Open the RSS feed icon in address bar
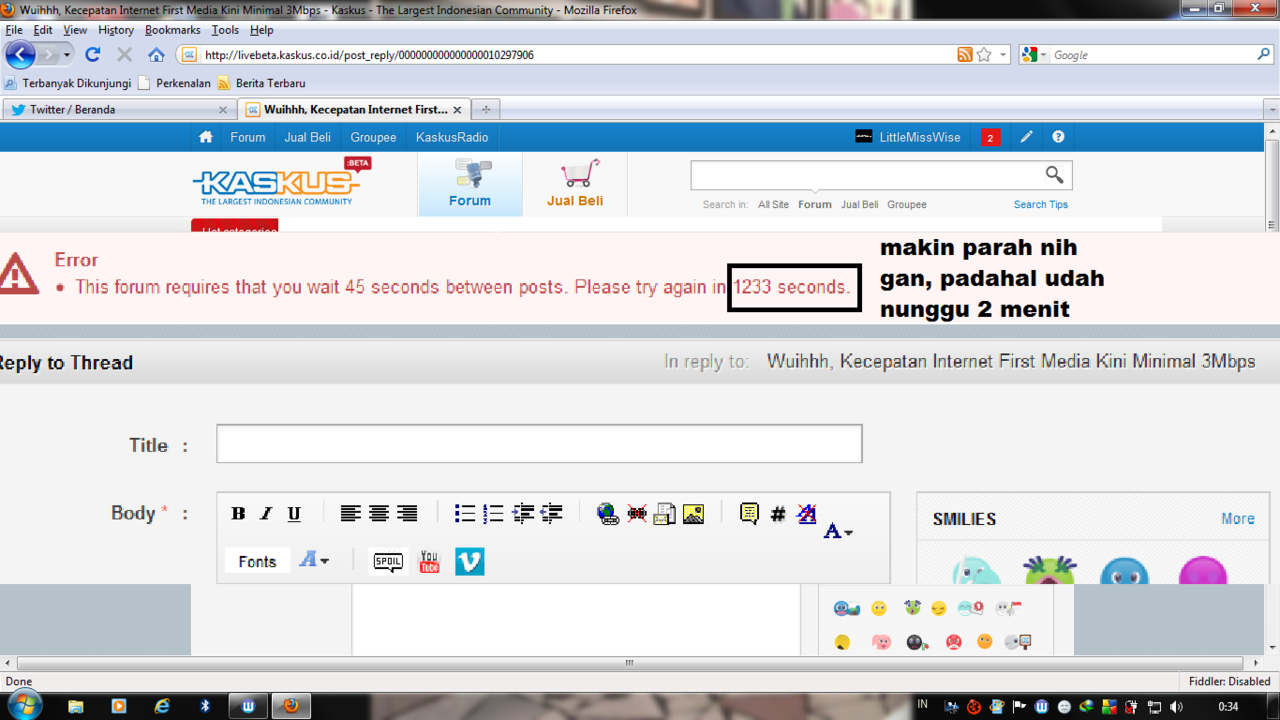The height and width of the screenshot is (720, 1280). pyautogui.click(x=964, y=55)
